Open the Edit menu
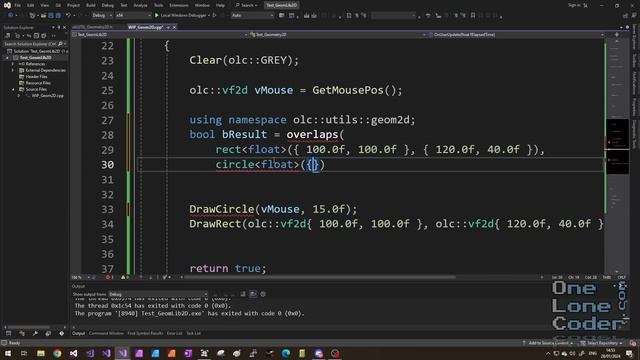 31,5
